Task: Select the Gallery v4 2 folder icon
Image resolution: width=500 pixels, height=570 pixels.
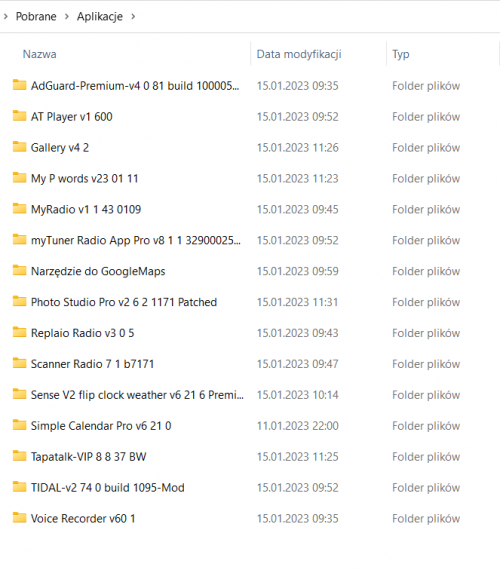Action: (x=19, y=147)
